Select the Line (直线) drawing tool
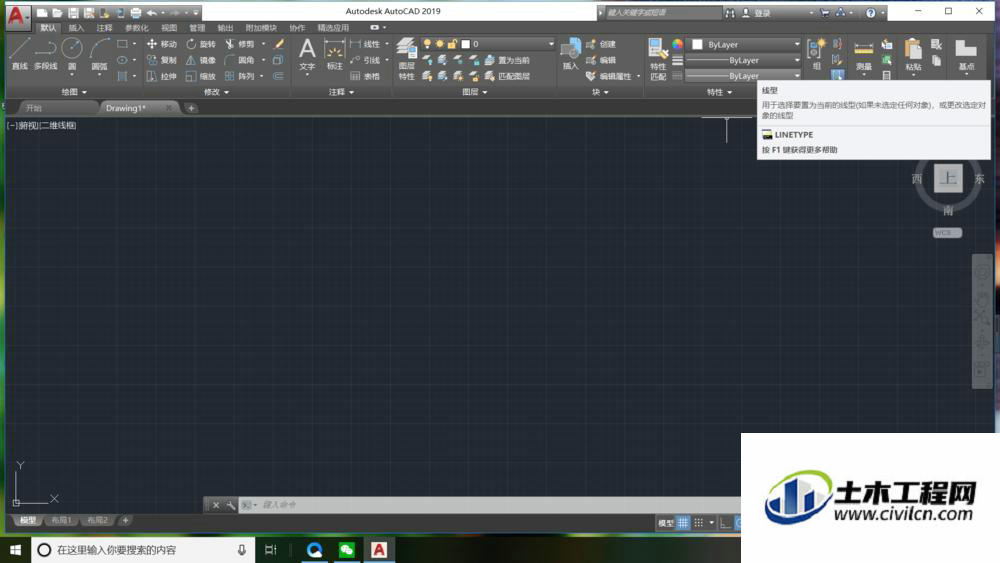 click(19, 54)
